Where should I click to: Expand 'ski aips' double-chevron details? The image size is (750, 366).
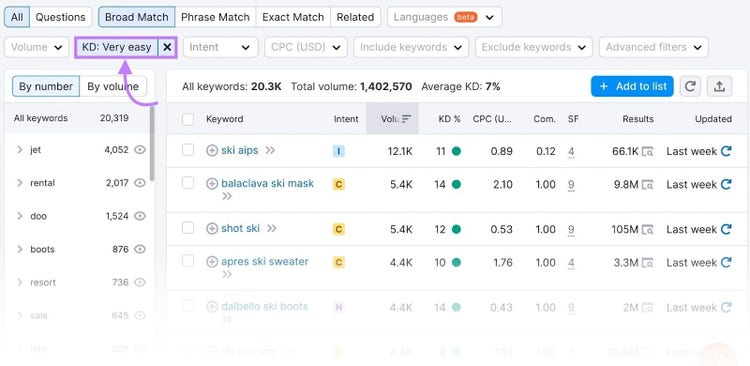(x=270, y=151)
